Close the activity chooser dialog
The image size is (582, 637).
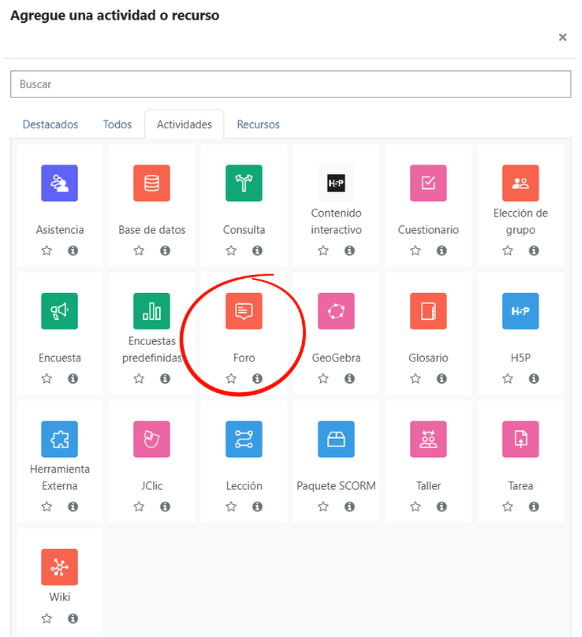(x=563, y=37)
